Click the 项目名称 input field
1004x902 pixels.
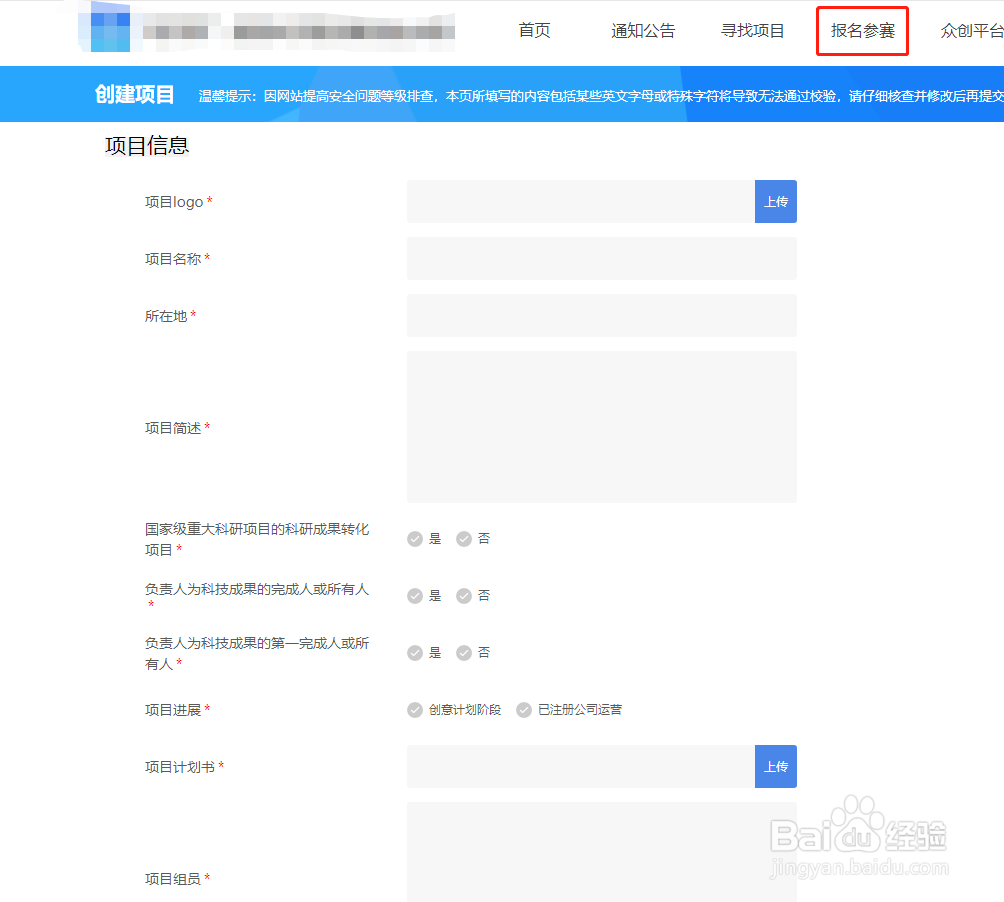[600, 258]
